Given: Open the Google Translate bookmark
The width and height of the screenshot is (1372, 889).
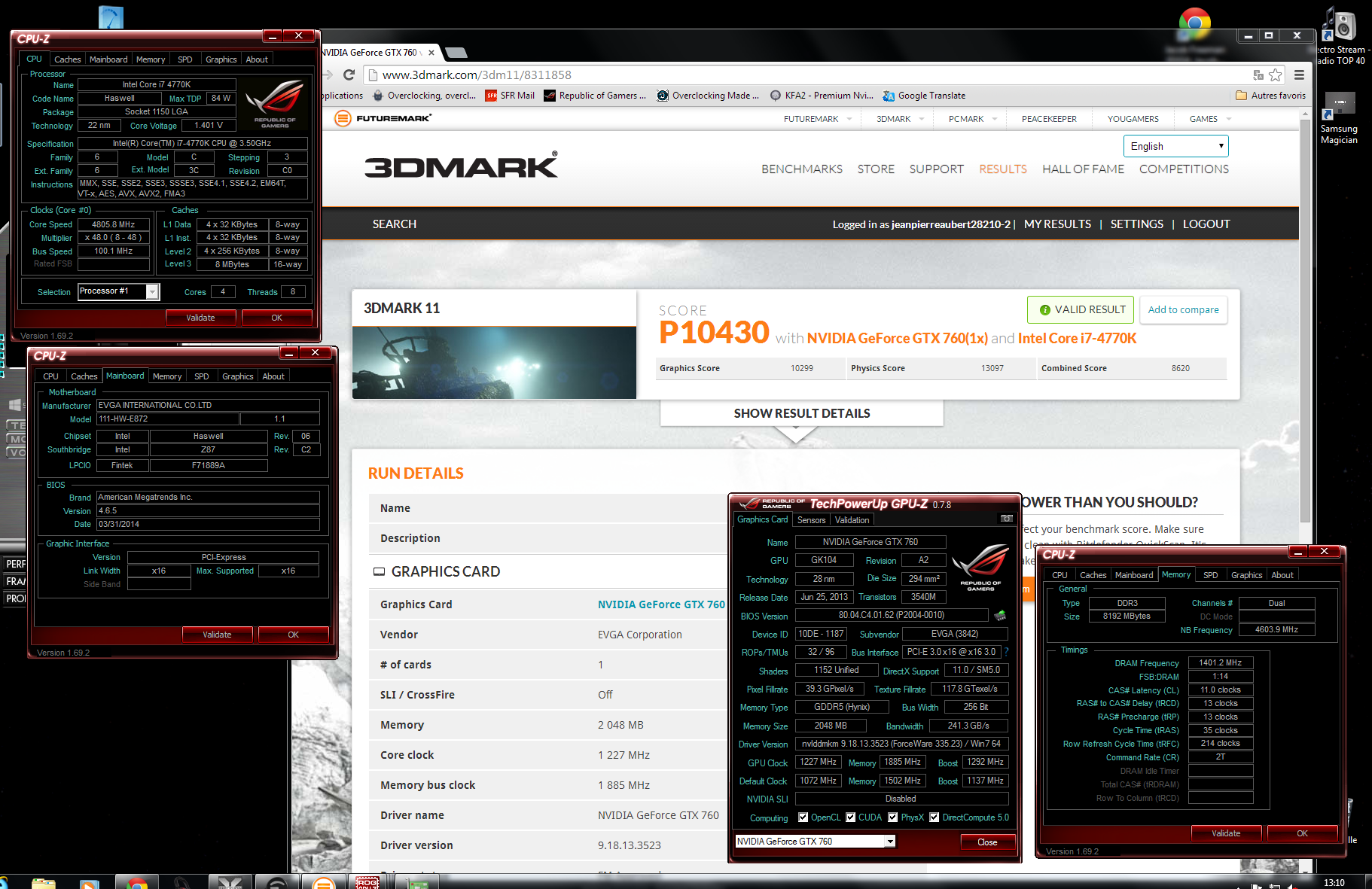Looking at the screenshot, I should [924, 96].
